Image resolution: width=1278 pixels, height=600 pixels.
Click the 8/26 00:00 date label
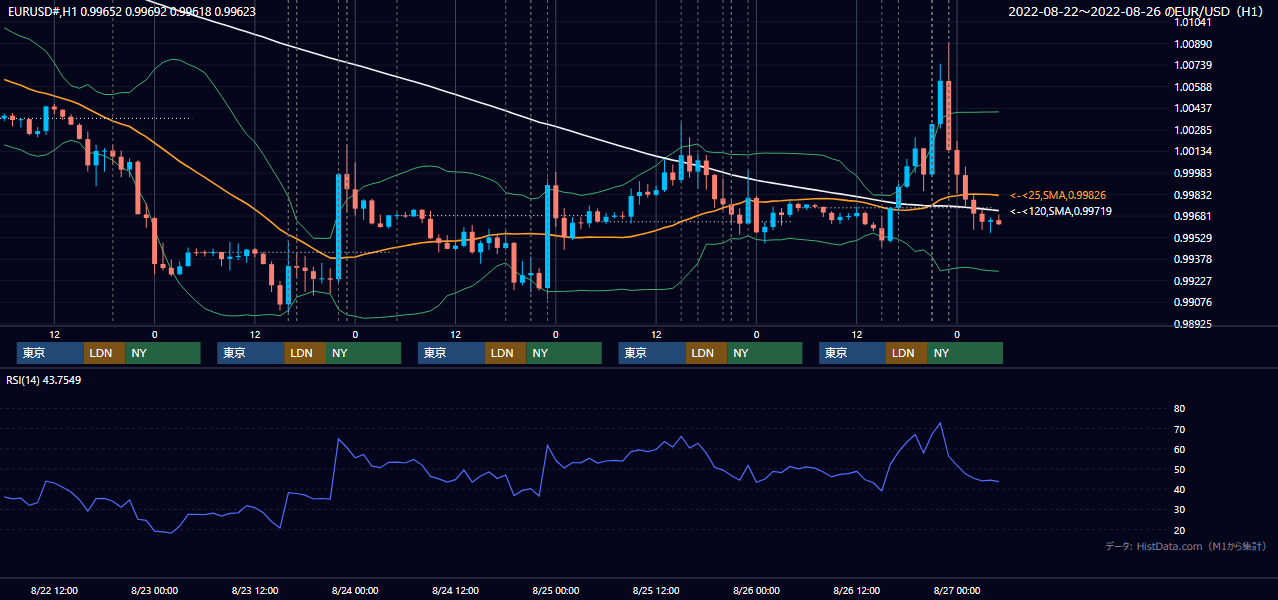(756, 590)
